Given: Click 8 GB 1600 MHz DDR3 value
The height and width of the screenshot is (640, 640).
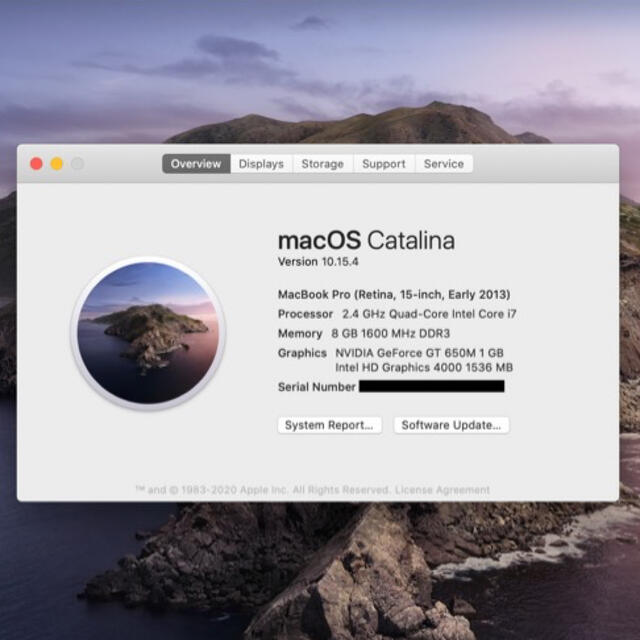Looking at the screenshot, I should (391, 333).
